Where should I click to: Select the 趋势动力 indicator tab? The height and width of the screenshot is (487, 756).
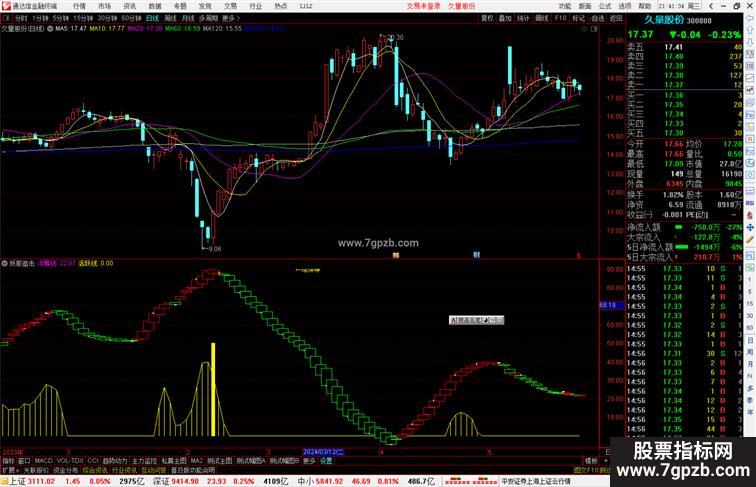tap(115, 461)
